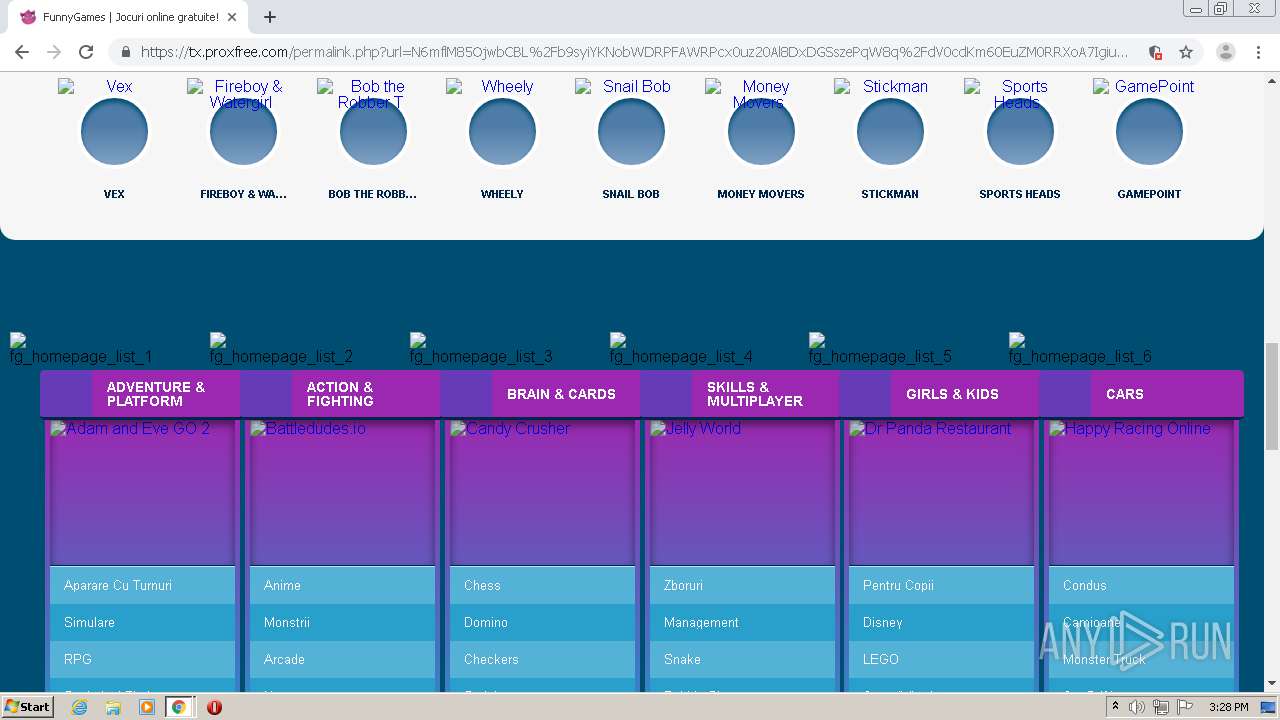This screenshot has height=720, width=1280.
Task: View site info via the padlock icon
Action: click(125, 52)
